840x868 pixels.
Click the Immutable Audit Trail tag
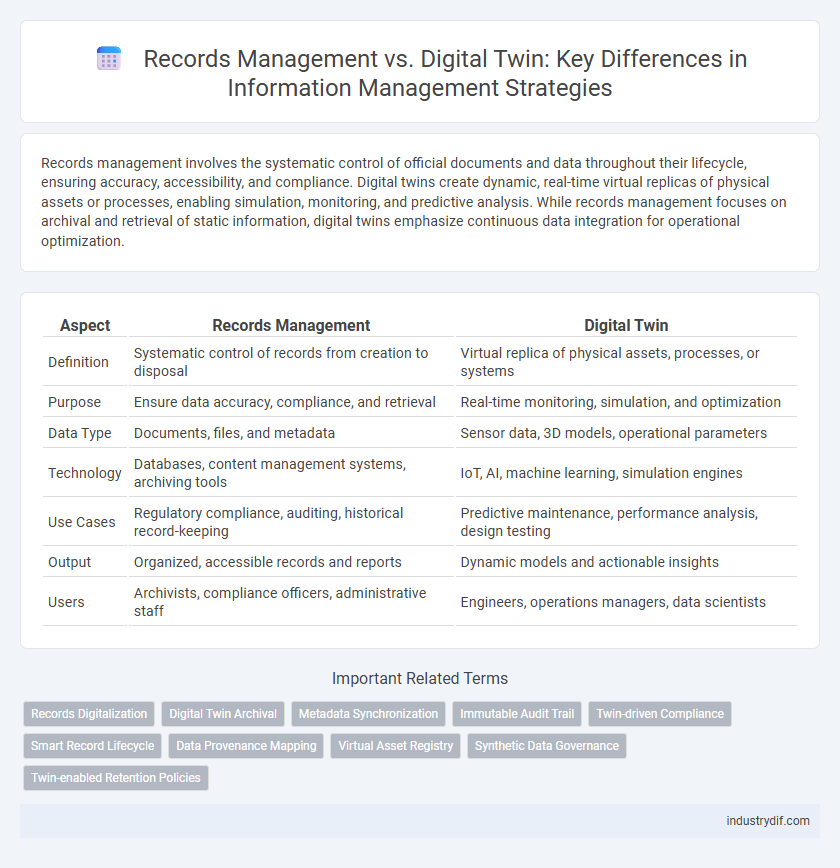click(x=517, y=714)
